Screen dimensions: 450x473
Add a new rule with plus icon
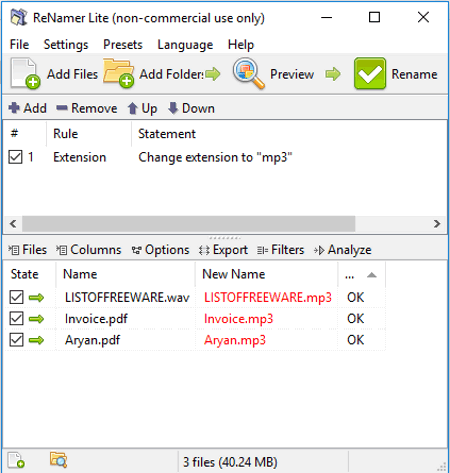point(27,108)
